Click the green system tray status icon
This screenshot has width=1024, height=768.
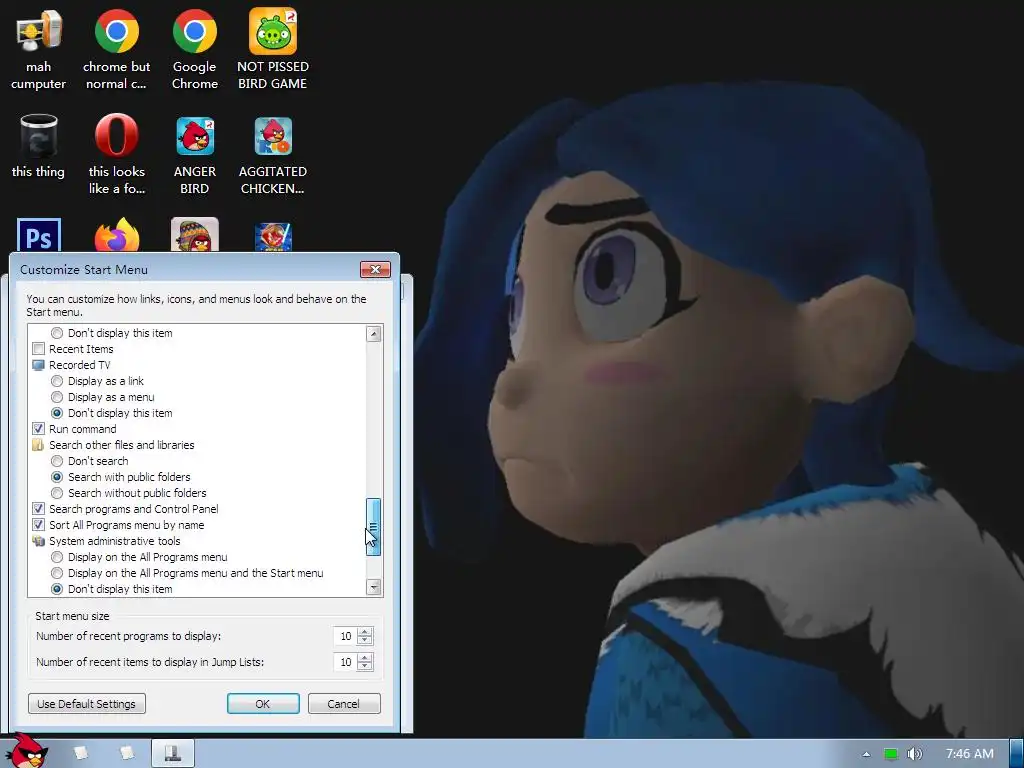click(891, 754)
